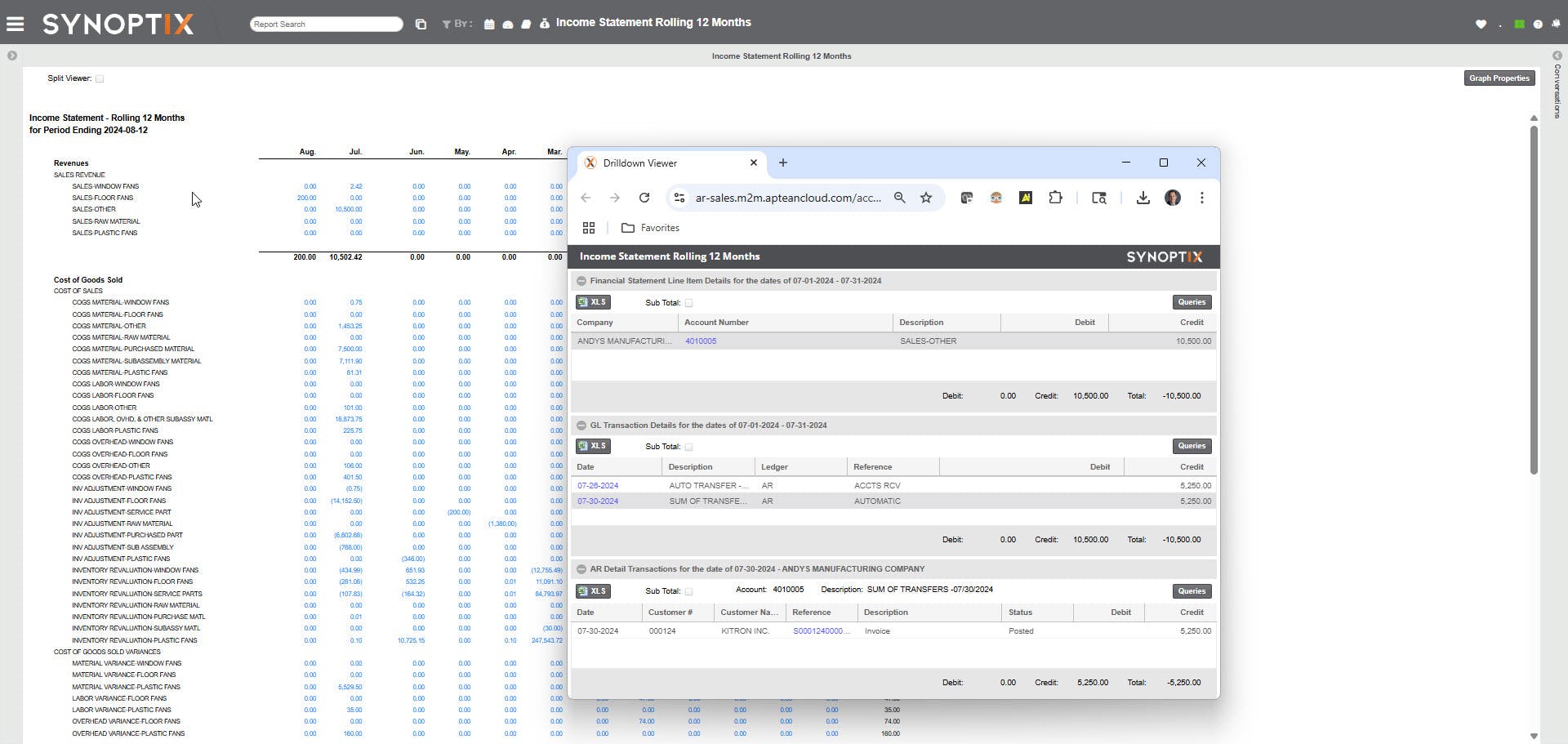Click inside the Report Search field
This screenshot has height=744, width=1568.
326,24
